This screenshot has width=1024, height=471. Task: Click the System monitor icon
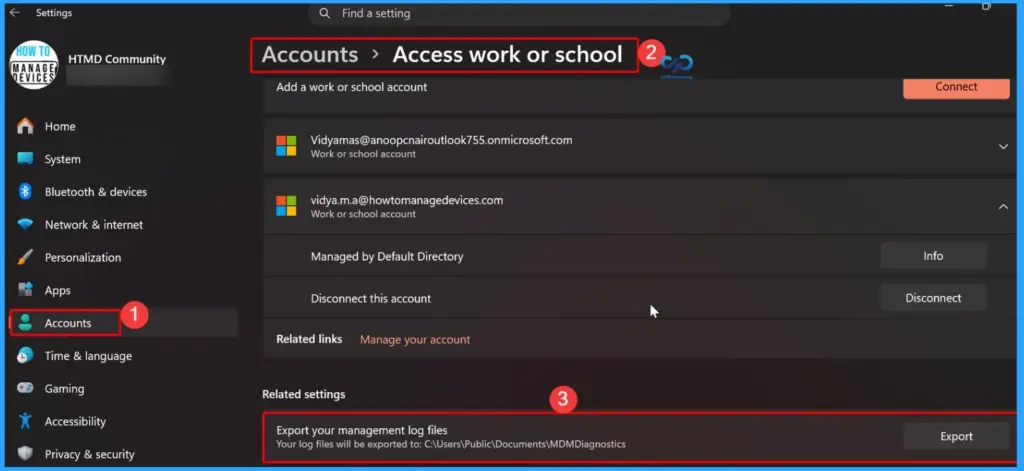[25, 159]
